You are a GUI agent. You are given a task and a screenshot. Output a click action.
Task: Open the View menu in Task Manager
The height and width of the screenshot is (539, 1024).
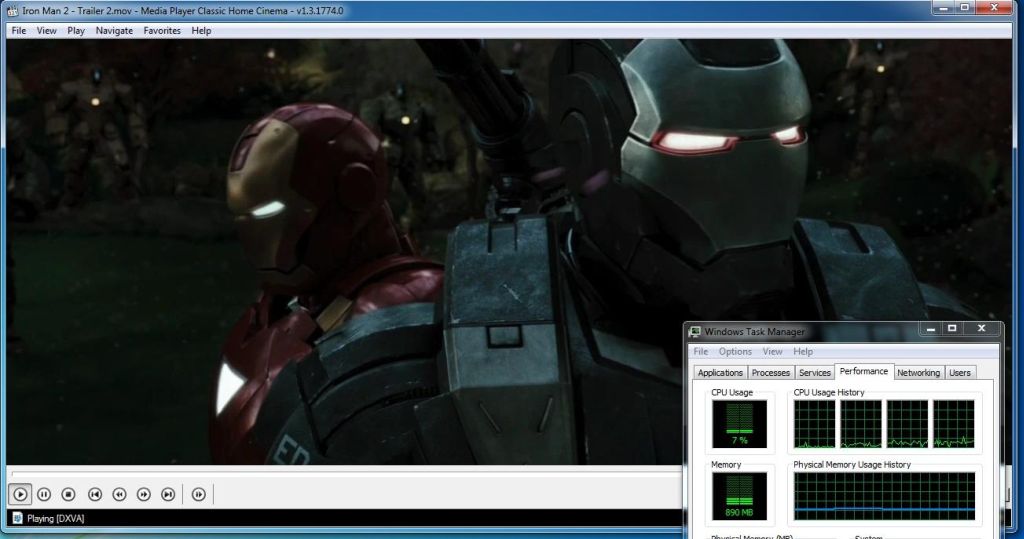pyautogui.click(x=773, y=351)
